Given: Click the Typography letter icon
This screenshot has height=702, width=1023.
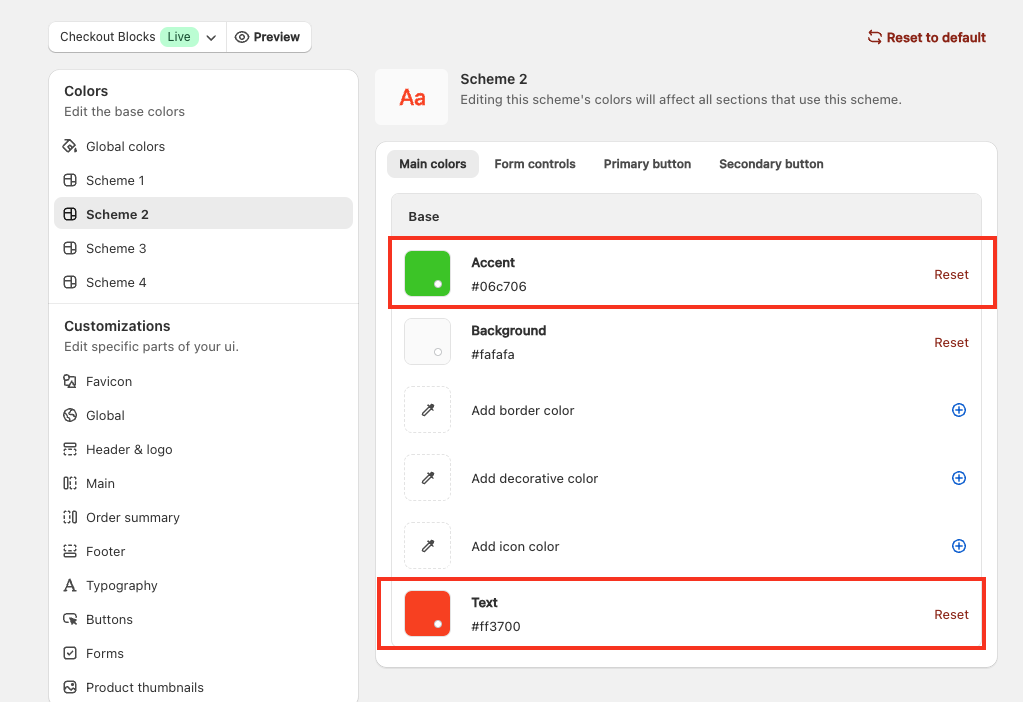Looking at the screenshot, I should (x=70, y=585).
